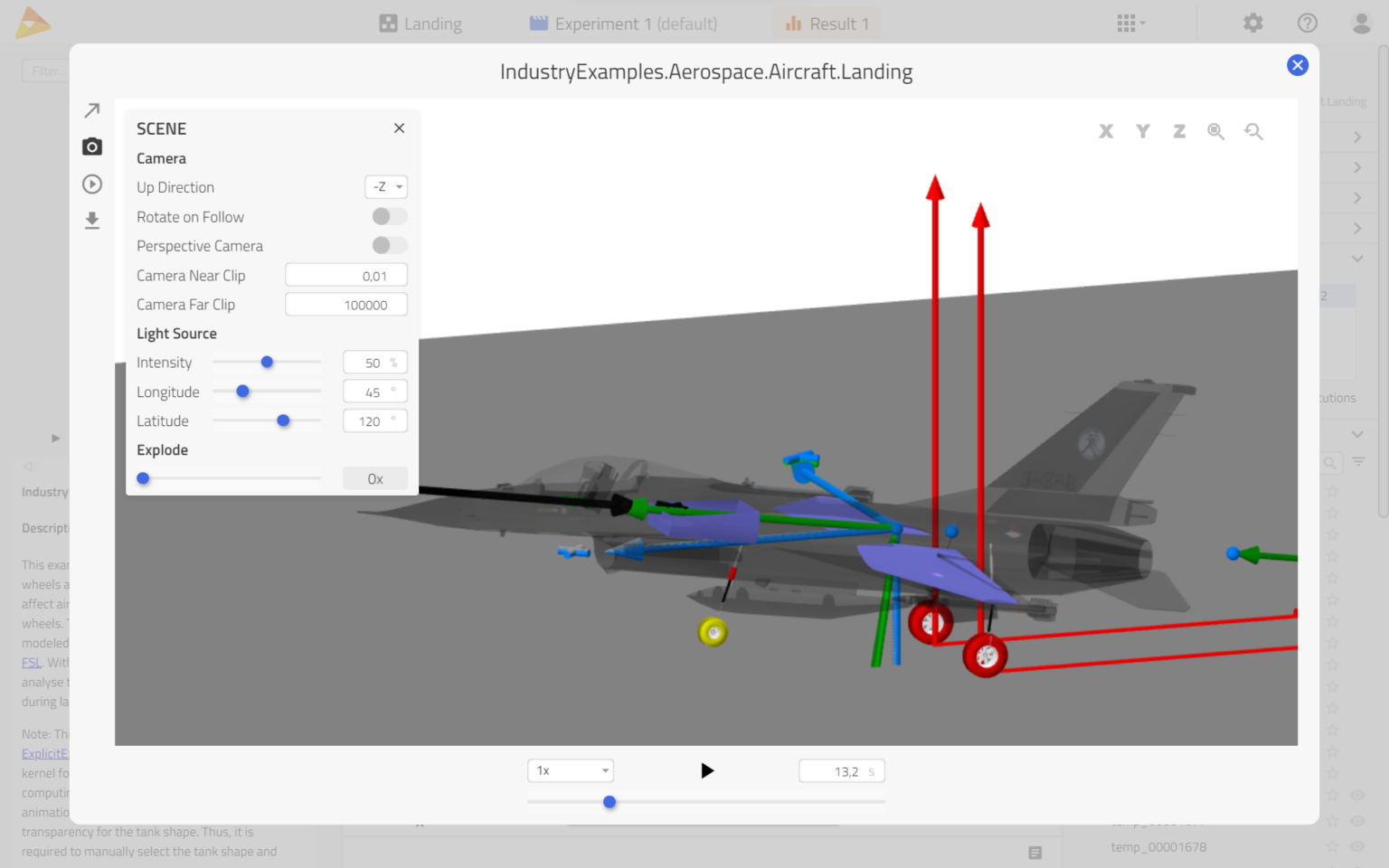Viewport: 1389px width, 868px height.
Task: Click the animation timeline slider handle
Action: [609, 802]
